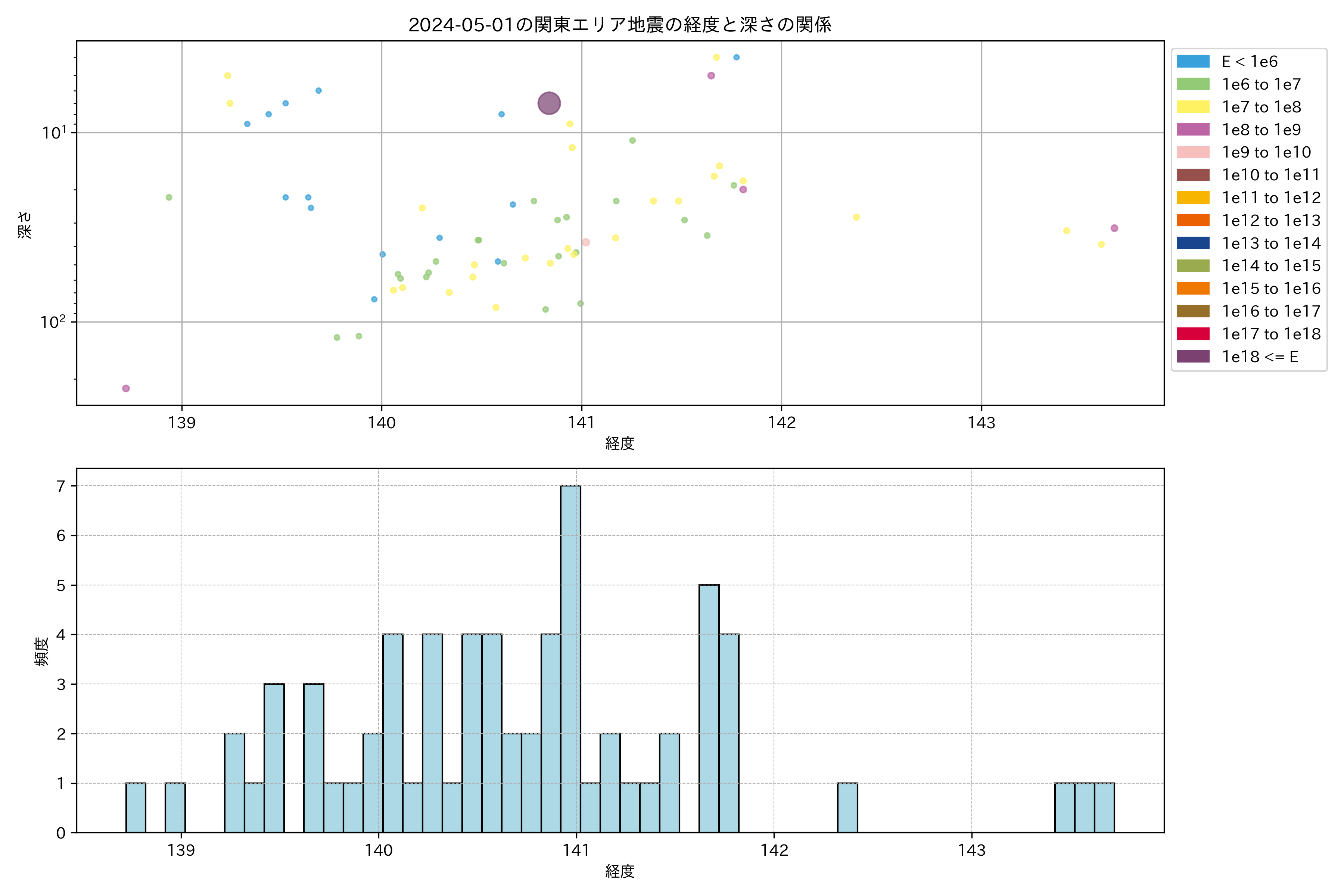Click the magenta 1e8 to 1e9 legend swatch
Viewport: 1344px width, 896px height.
coord(1192,130)
